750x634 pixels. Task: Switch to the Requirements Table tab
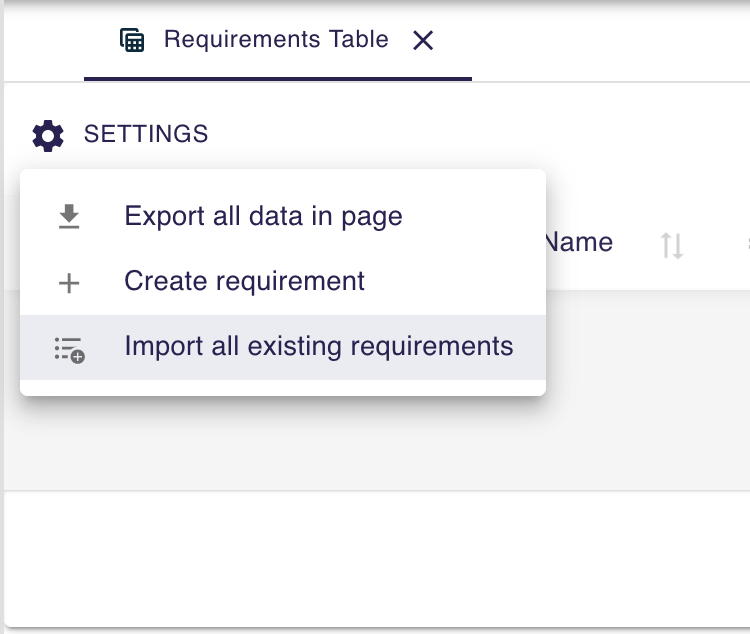(x=276, y=40)
